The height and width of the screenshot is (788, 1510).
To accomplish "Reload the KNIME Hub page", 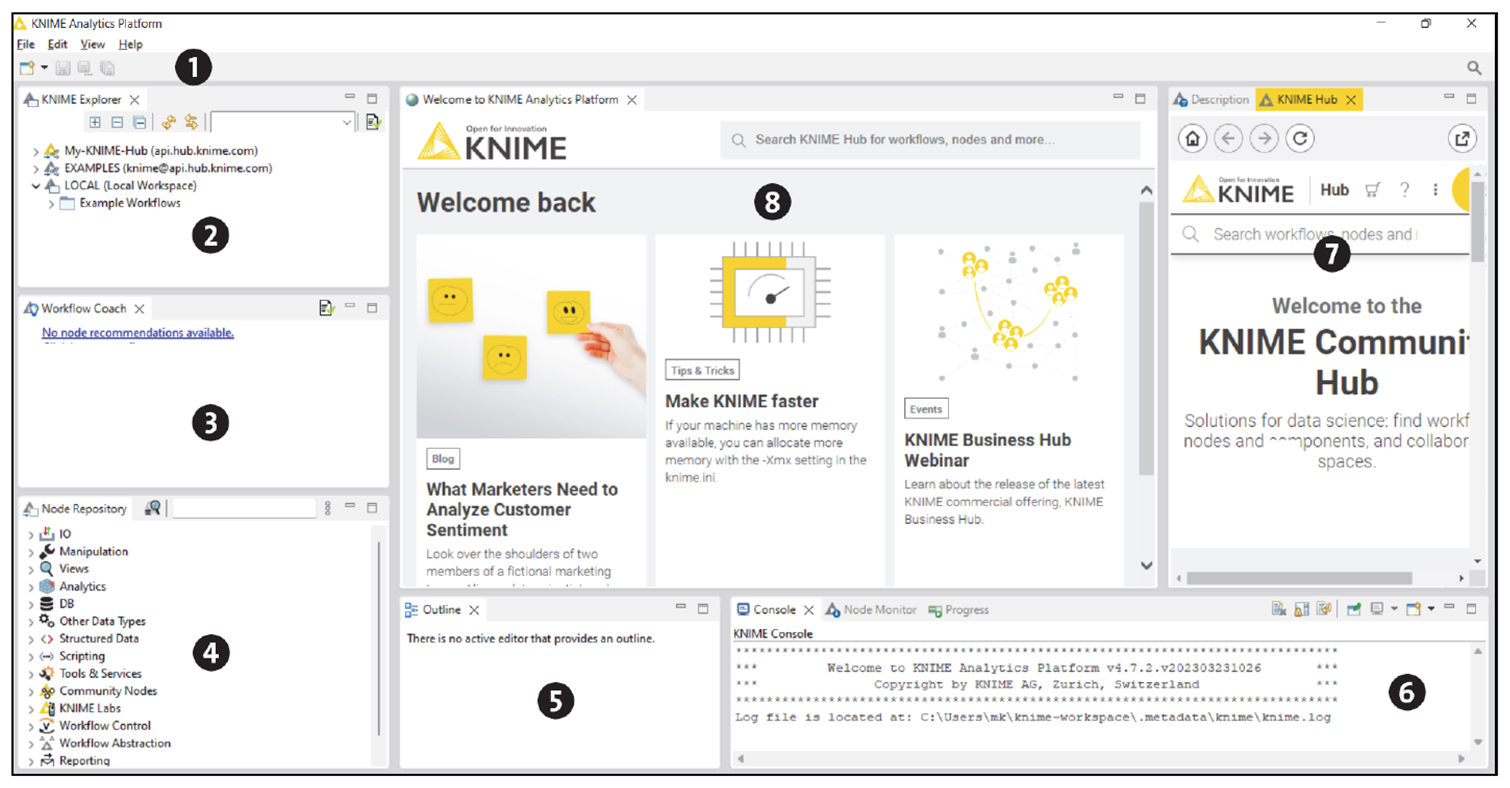I will pos(1299,139).
